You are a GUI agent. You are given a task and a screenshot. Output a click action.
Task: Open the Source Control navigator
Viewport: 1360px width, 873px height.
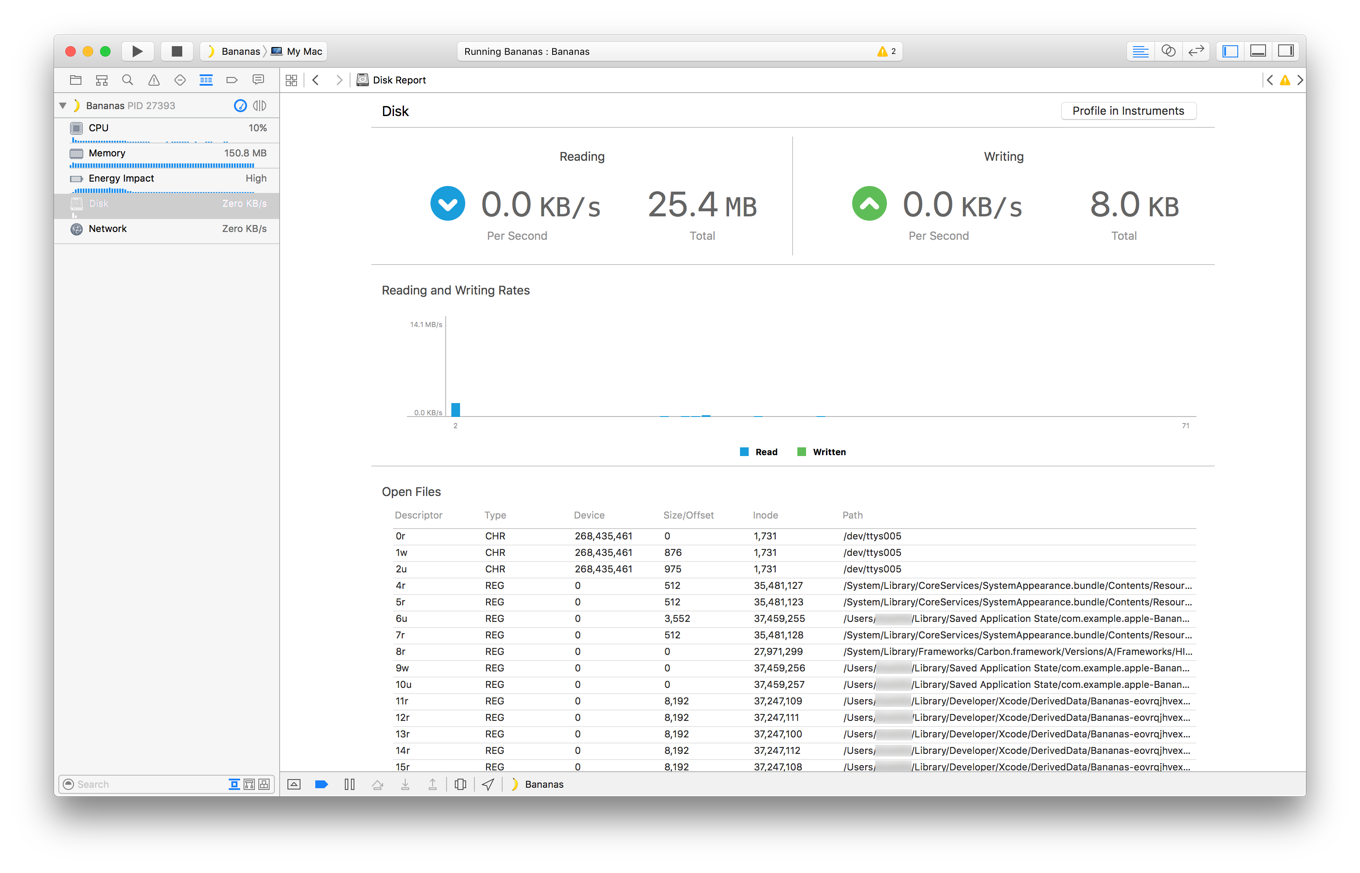(101, 80)
